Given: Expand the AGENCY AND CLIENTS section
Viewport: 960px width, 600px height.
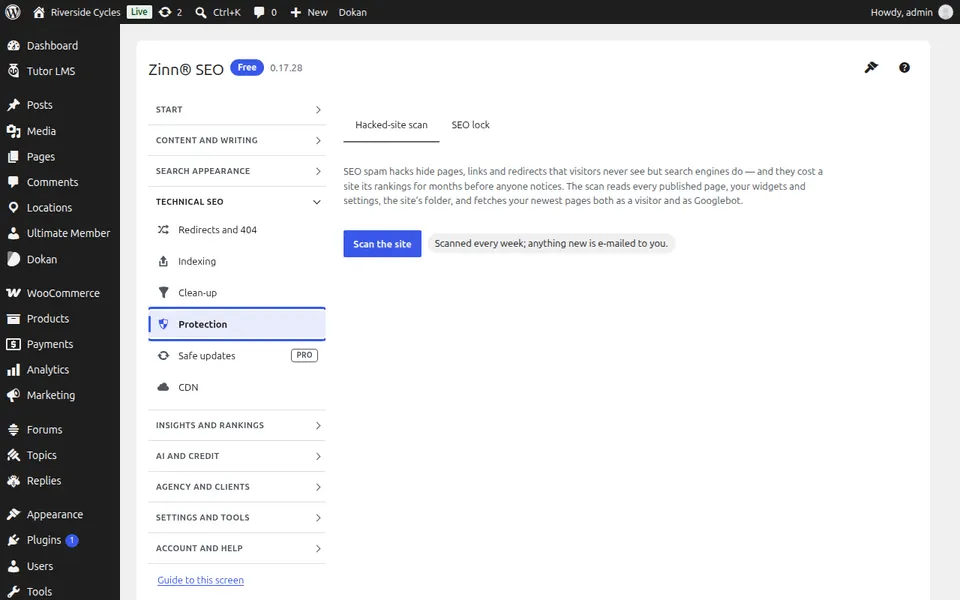Looking at the screenshot, I should pos(237,487).
